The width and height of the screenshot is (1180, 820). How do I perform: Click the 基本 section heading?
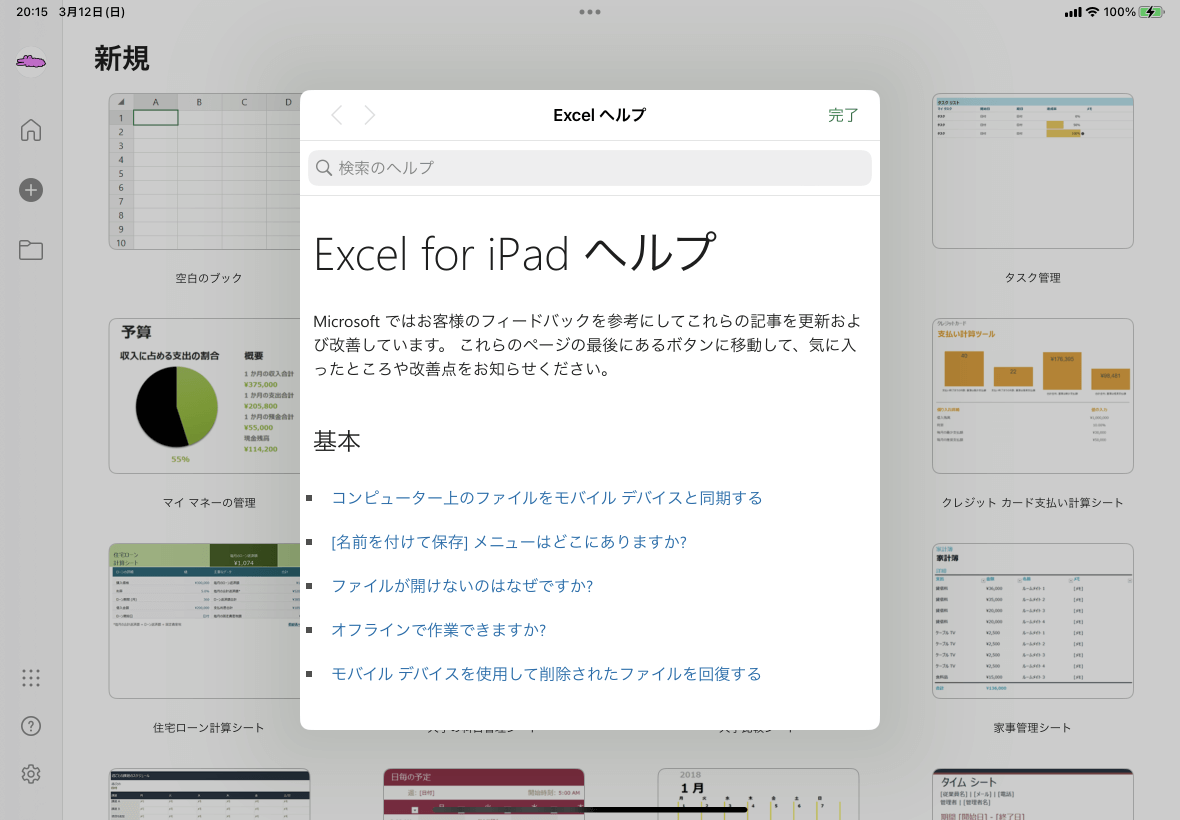336,441
